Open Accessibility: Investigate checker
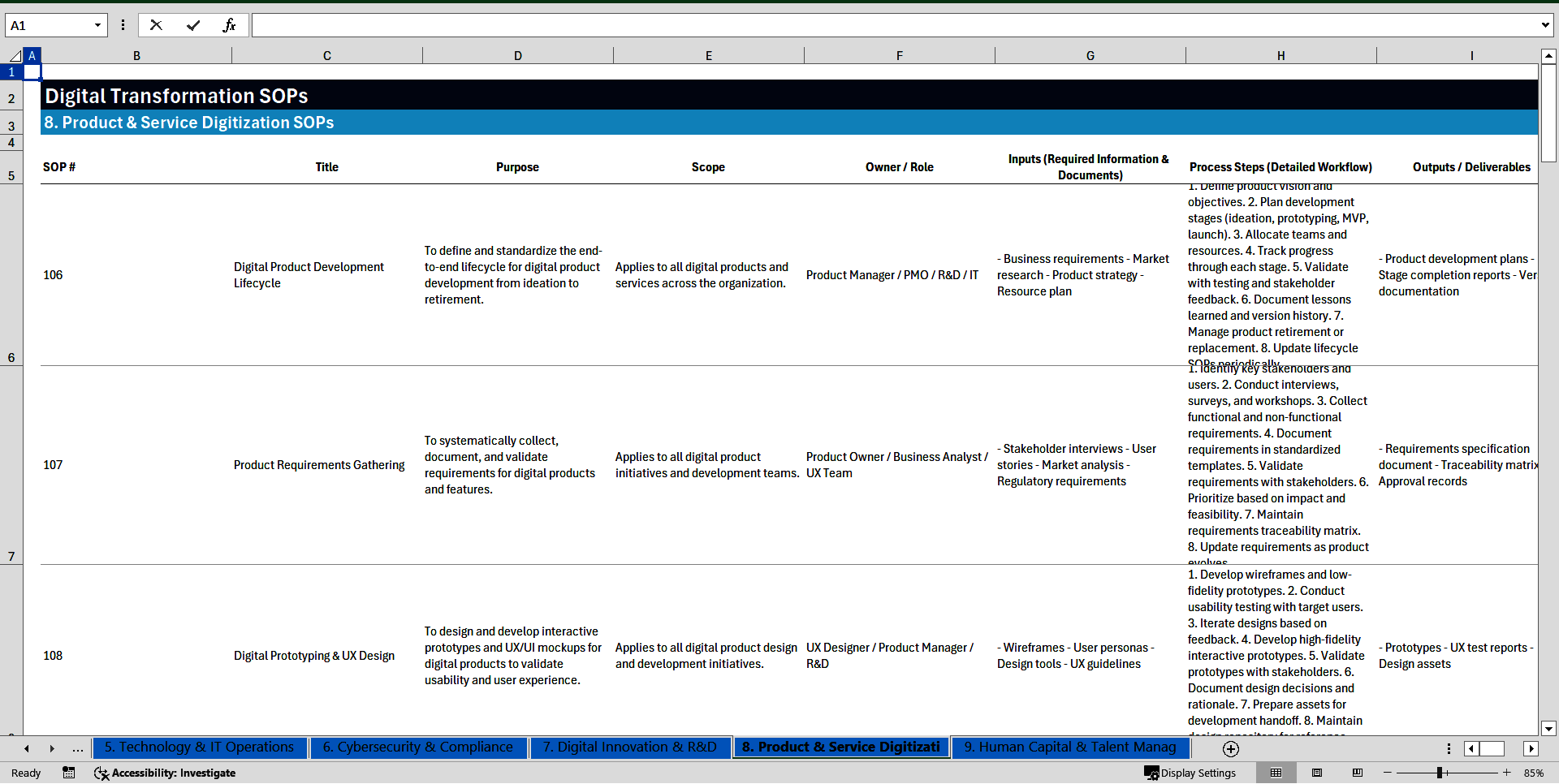This screenshot has height=784, width=1559. 165,773
